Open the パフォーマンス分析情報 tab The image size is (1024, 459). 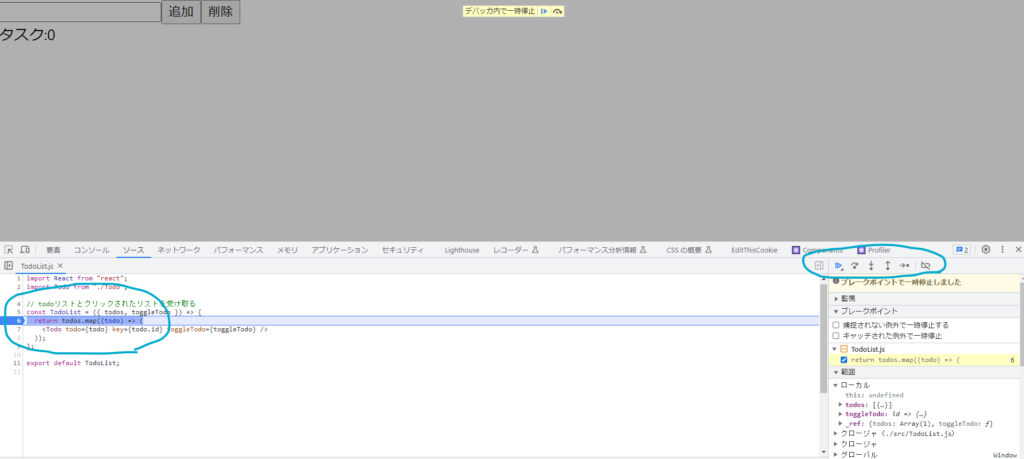tap(601, 250)
